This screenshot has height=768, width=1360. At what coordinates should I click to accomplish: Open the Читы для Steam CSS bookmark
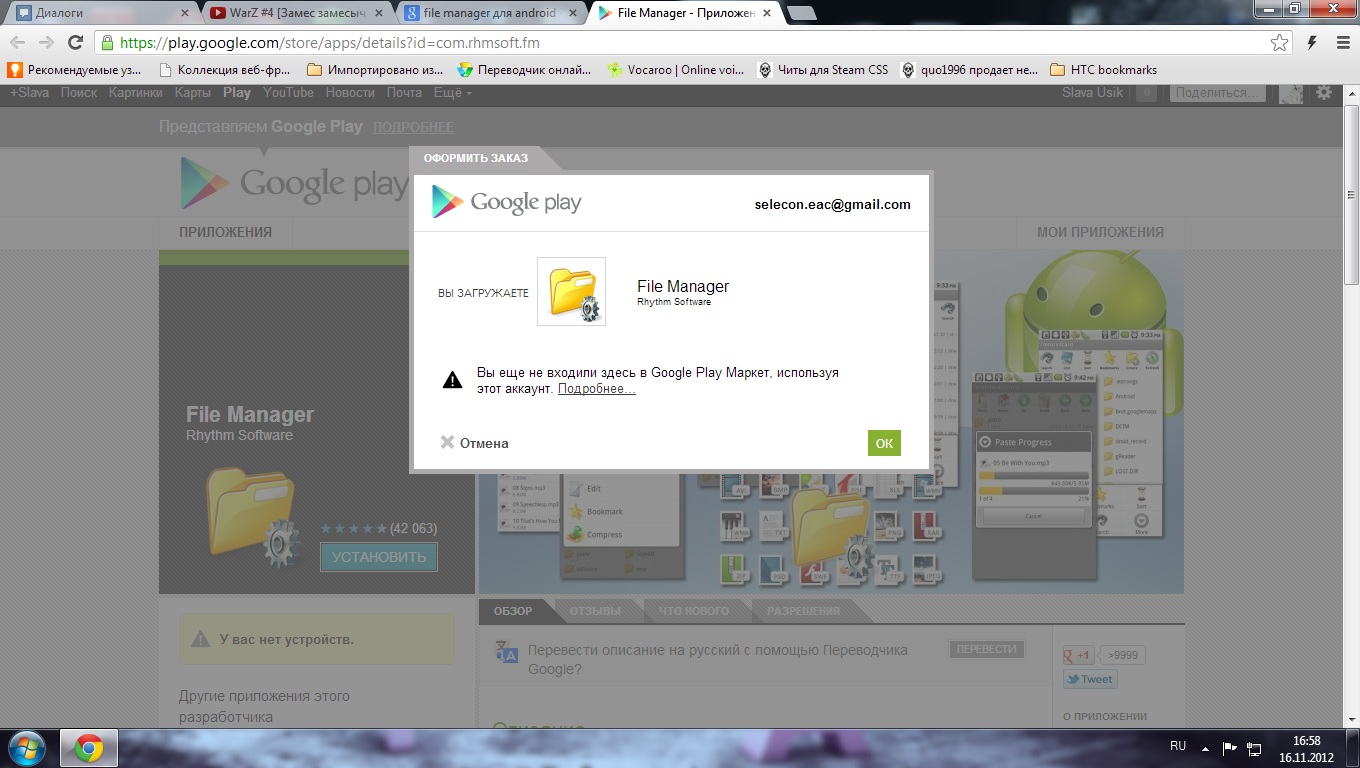(823, 70)
